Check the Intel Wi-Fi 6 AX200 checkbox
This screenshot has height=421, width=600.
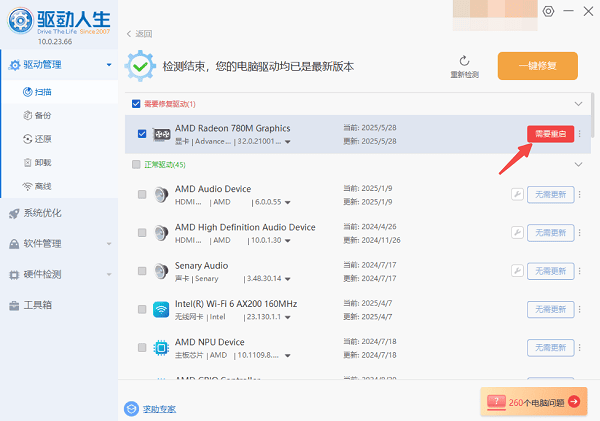tap(142, 309)
